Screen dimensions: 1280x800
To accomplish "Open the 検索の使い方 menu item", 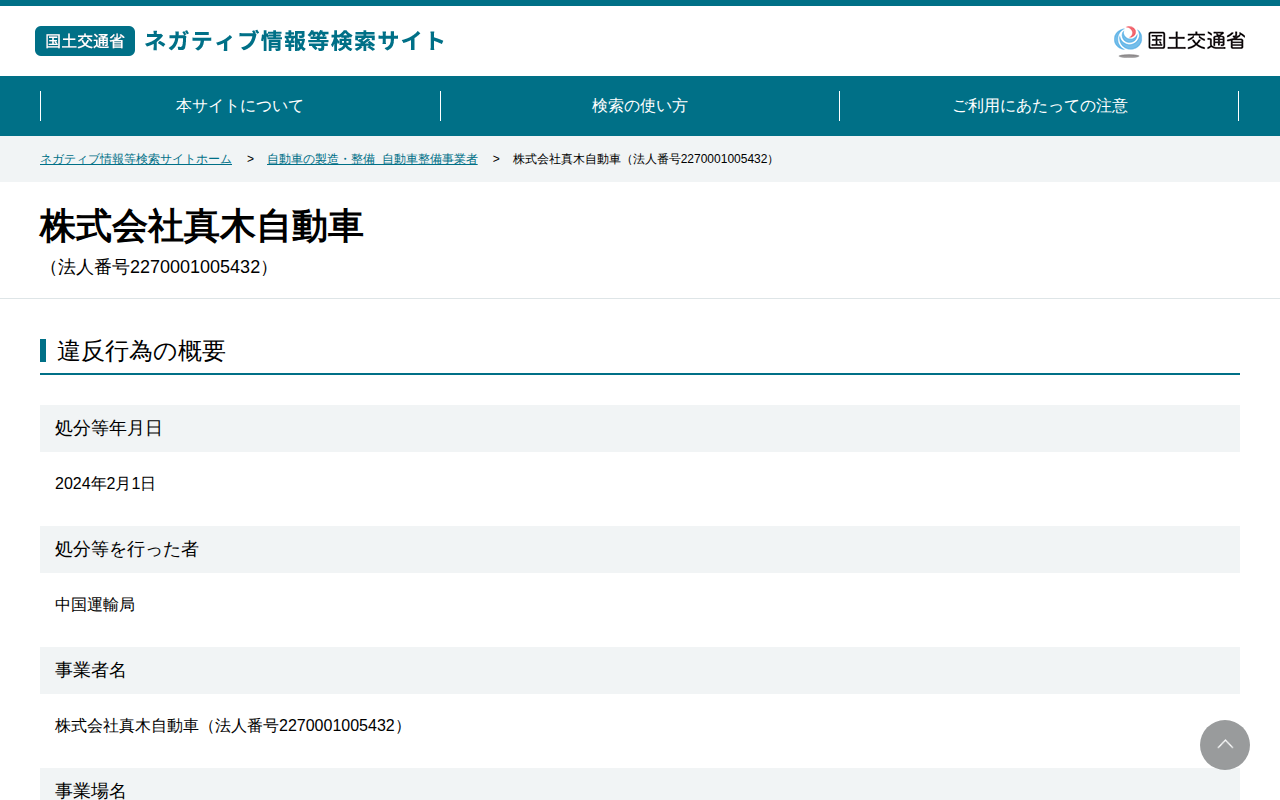I will click(640, 106).
